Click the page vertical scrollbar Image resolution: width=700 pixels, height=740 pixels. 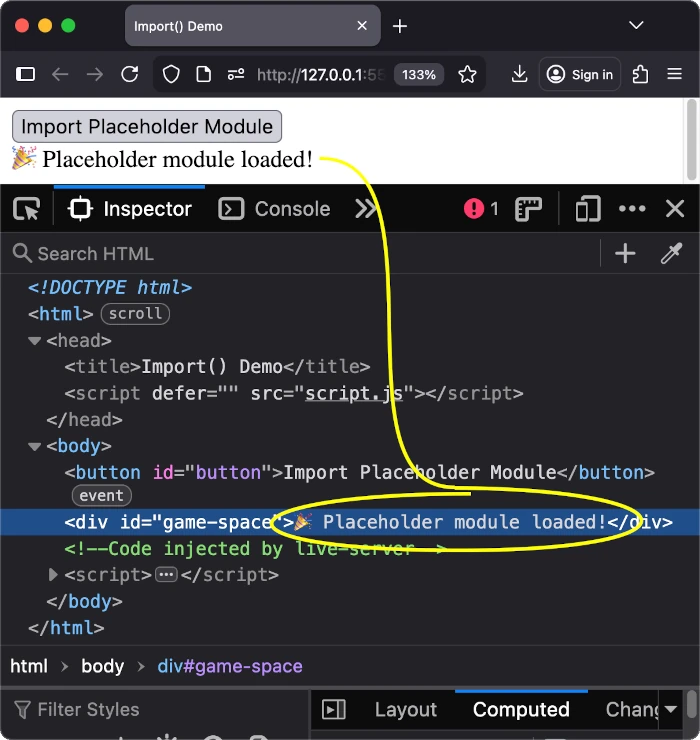click(x=692, y=140)
